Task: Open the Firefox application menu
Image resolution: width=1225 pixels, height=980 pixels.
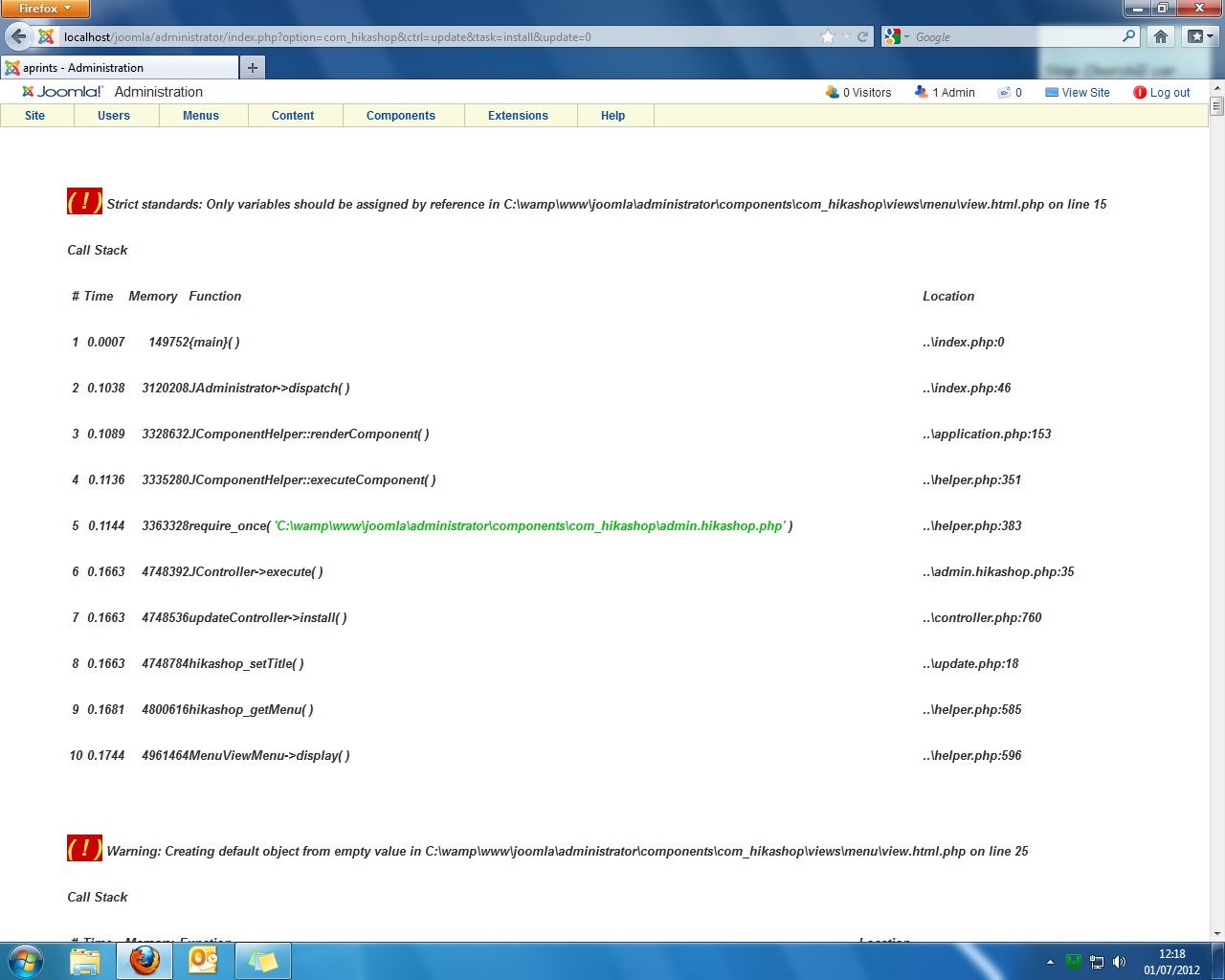Action: tap(45, 9)
